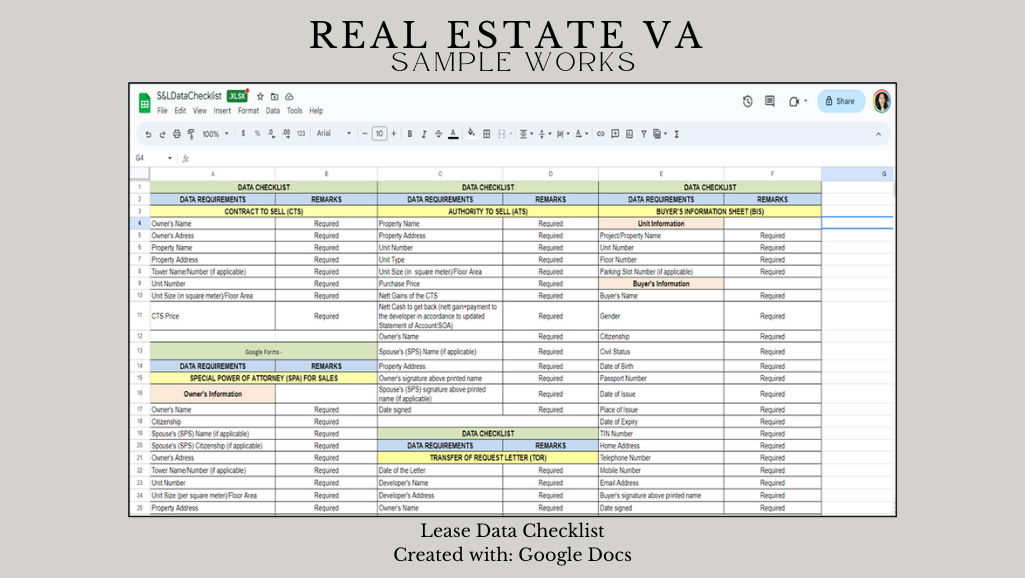The image size is (1025, 578).
Task: Open the account profile picture
Action: click(x=882, y=101)
